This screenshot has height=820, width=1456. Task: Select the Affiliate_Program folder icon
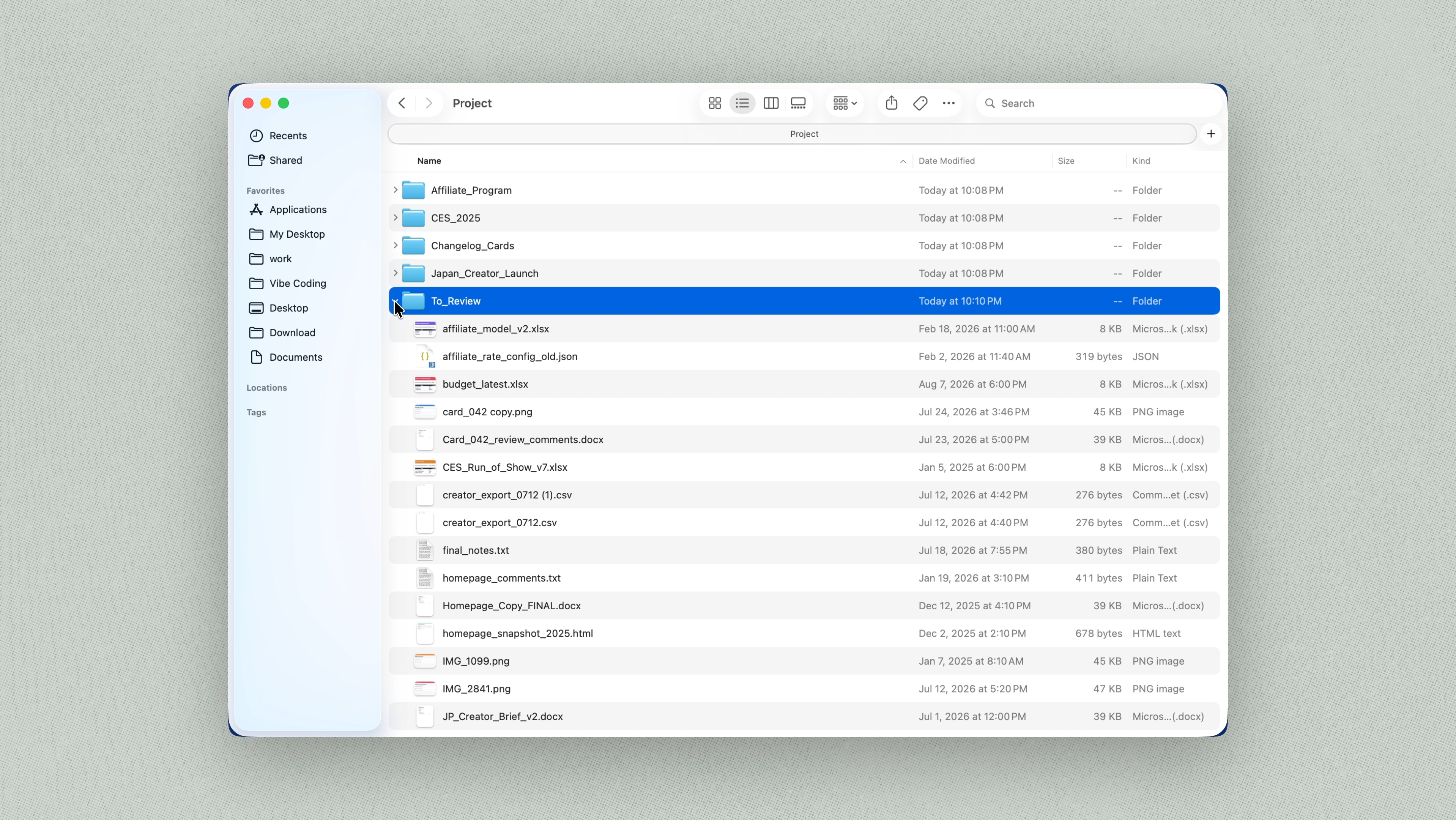413,191
